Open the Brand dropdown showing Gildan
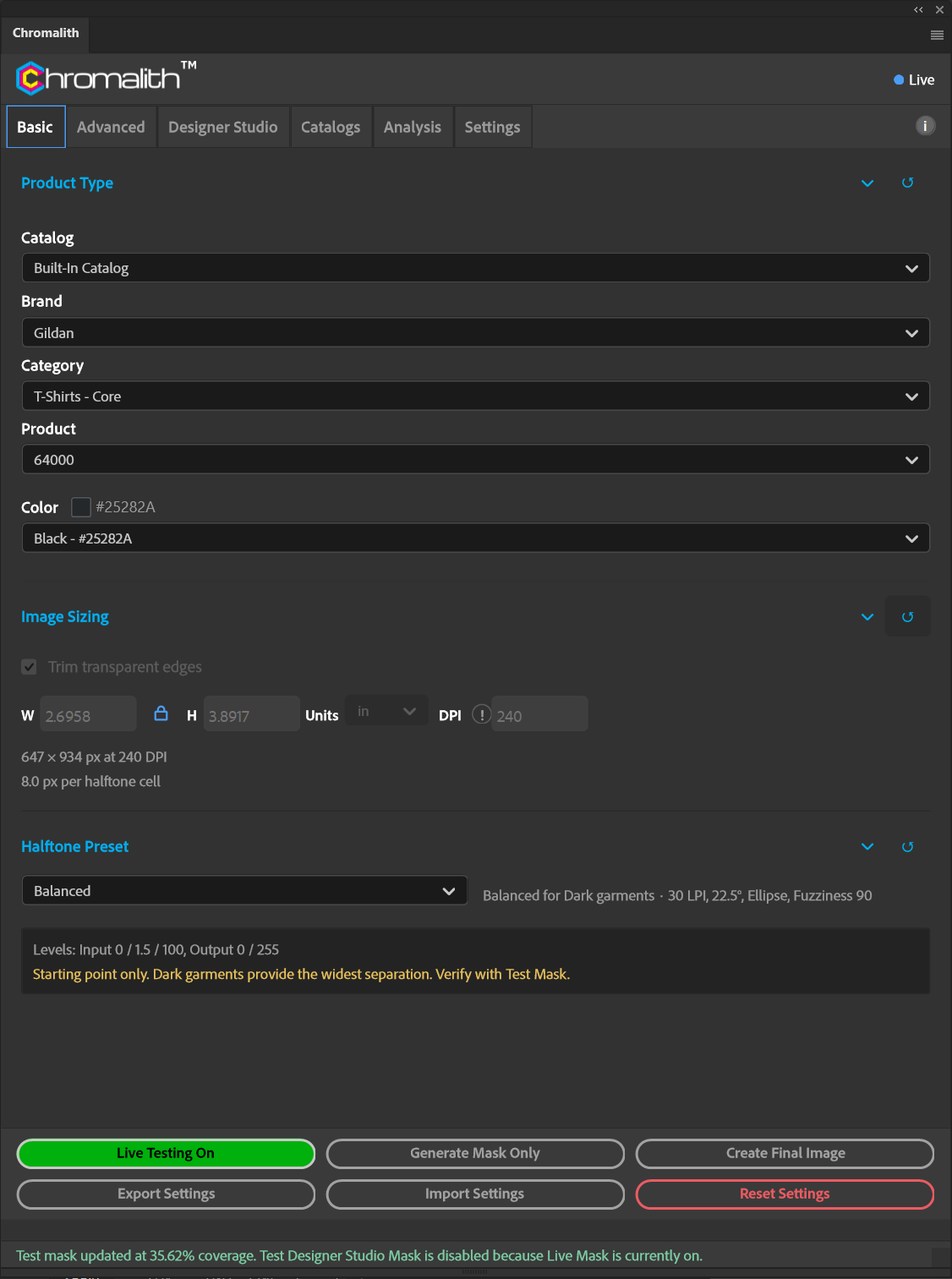The width and height of the screenshot is (952, 1279). point(475,332)
